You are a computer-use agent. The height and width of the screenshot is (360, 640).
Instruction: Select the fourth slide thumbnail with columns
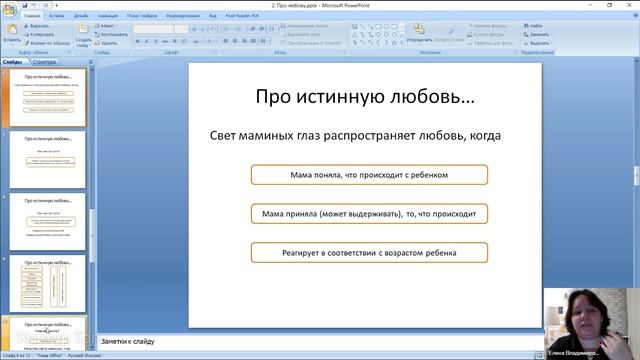click(x=47, y=284)
